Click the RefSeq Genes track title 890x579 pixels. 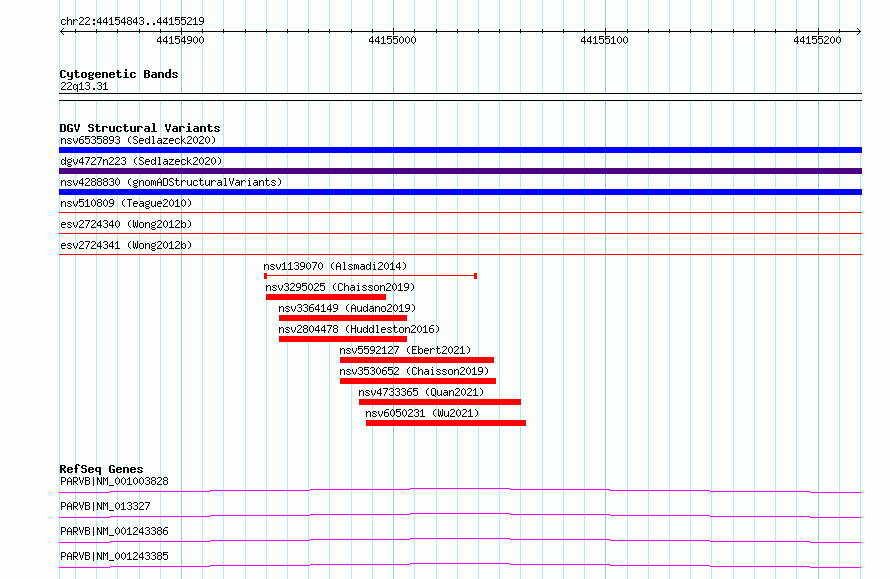point(101,469)
